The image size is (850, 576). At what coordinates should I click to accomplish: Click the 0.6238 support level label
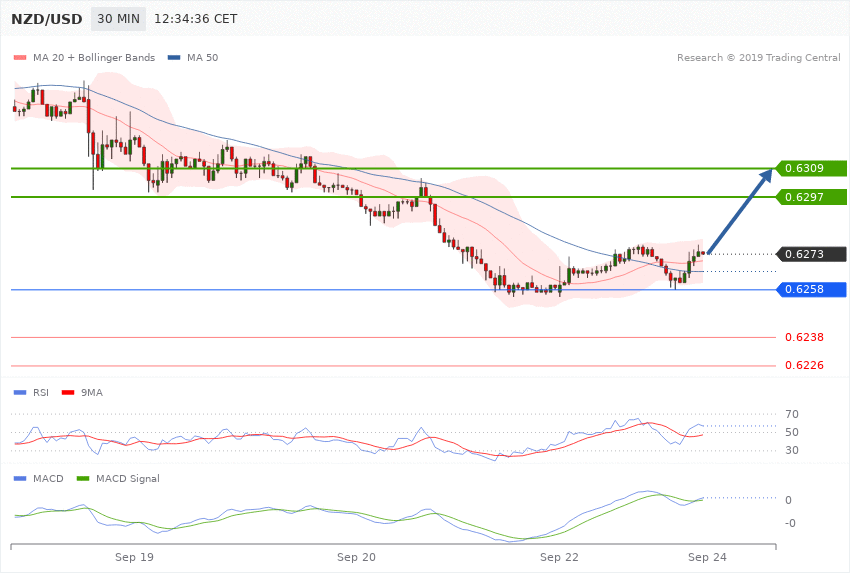coord(804,338)
